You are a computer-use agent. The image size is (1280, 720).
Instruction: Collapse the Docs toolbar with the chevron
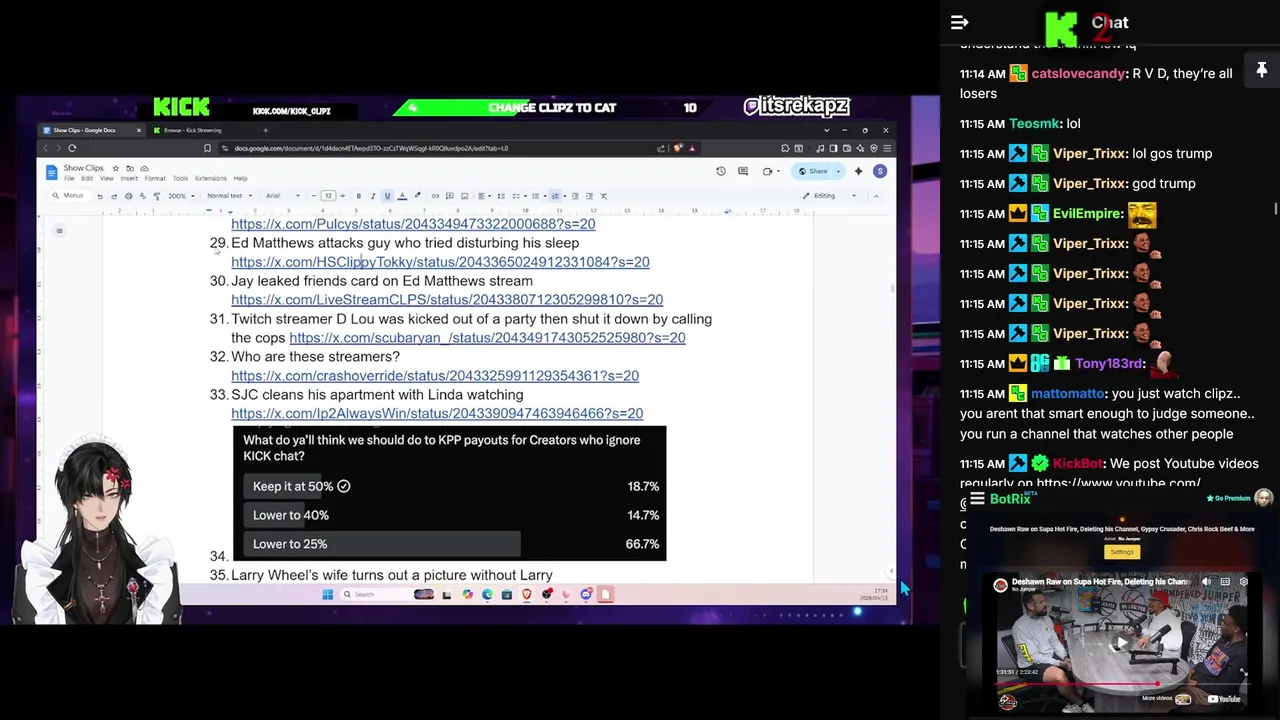tap(876, 196)
